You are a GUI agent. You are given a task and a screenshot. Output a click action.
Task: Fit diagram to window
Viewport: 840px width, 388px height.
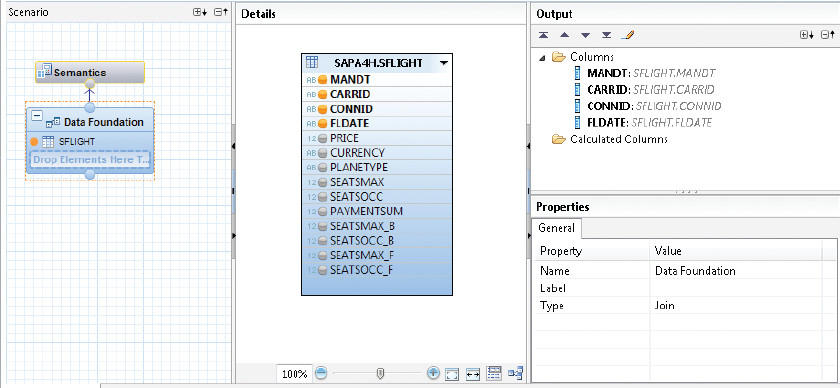click(x=453, y=374)
